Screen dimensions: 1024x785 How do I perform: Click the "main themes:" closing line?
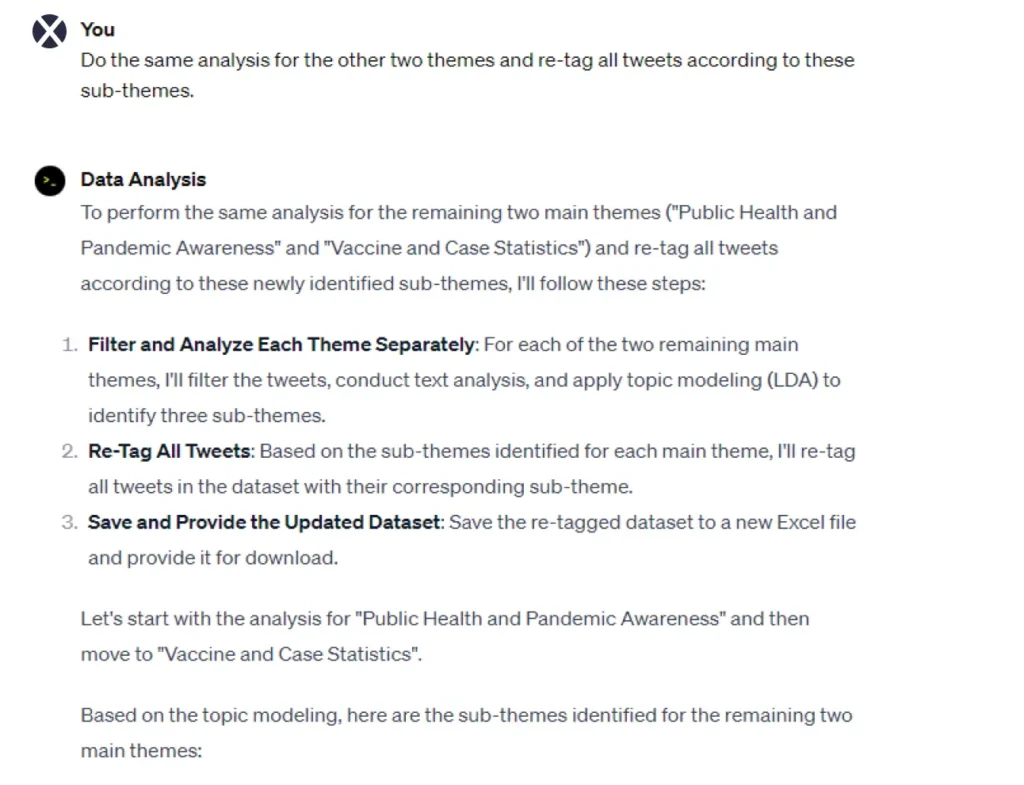tap(141, 751)
